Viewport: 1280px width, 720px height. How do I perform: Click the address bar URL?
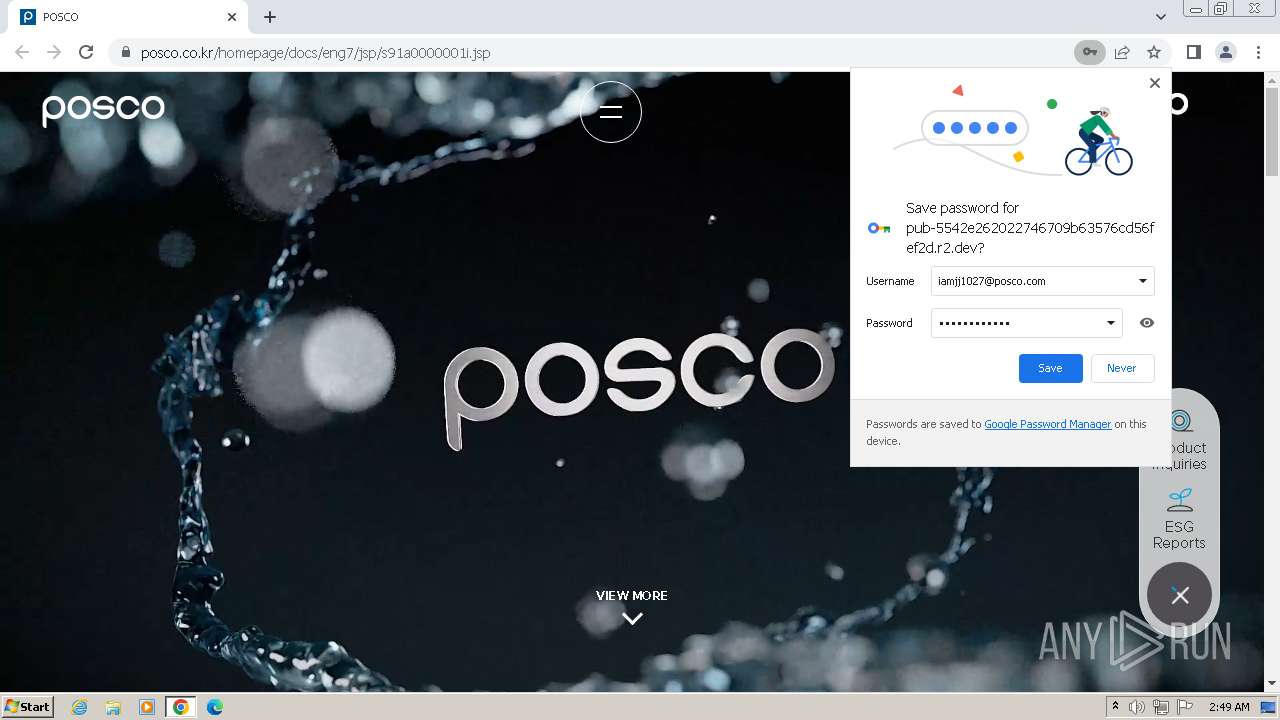point(315,52)
